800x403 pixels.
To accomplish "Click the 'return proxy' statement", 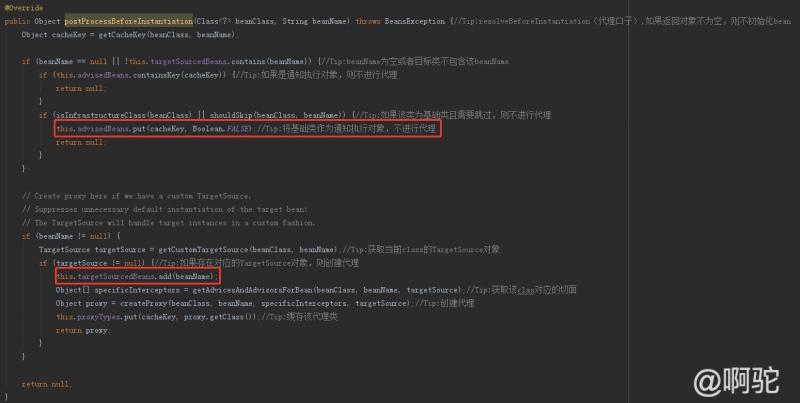I will click(82, 330).
